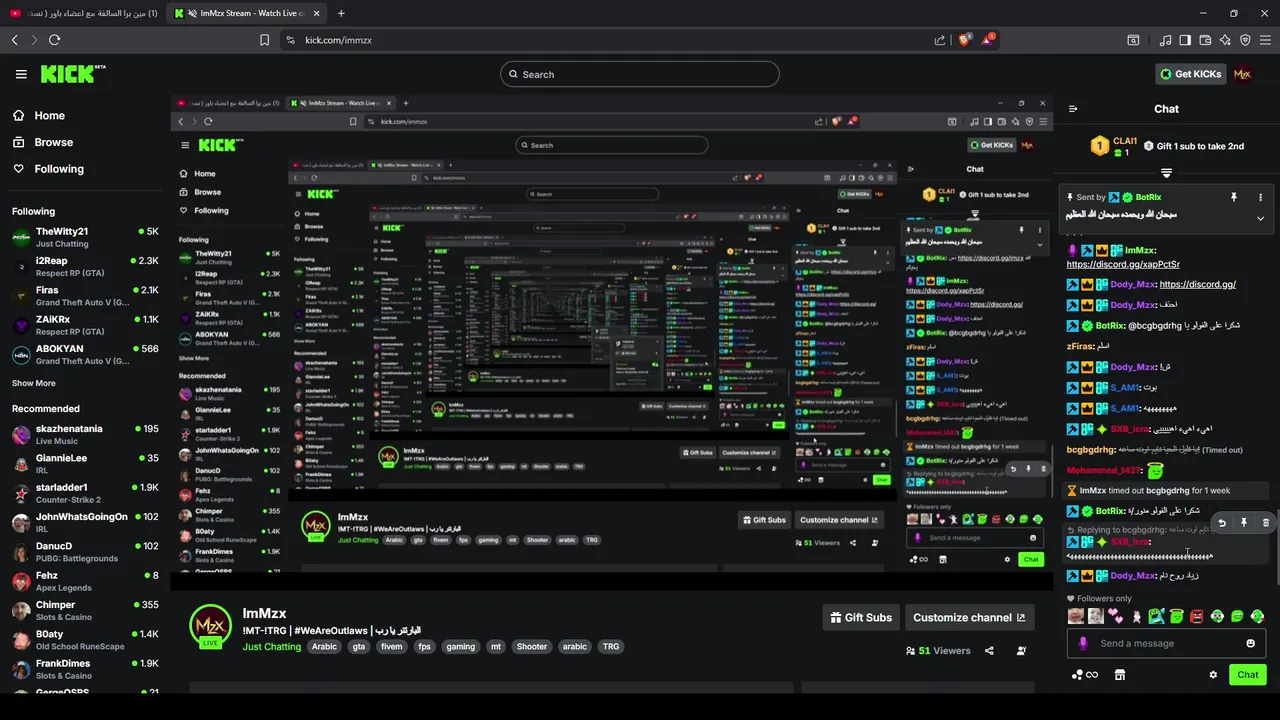Open the chat shop icon
This screenshot has height=720, width=1280.
coord(1120,675)
